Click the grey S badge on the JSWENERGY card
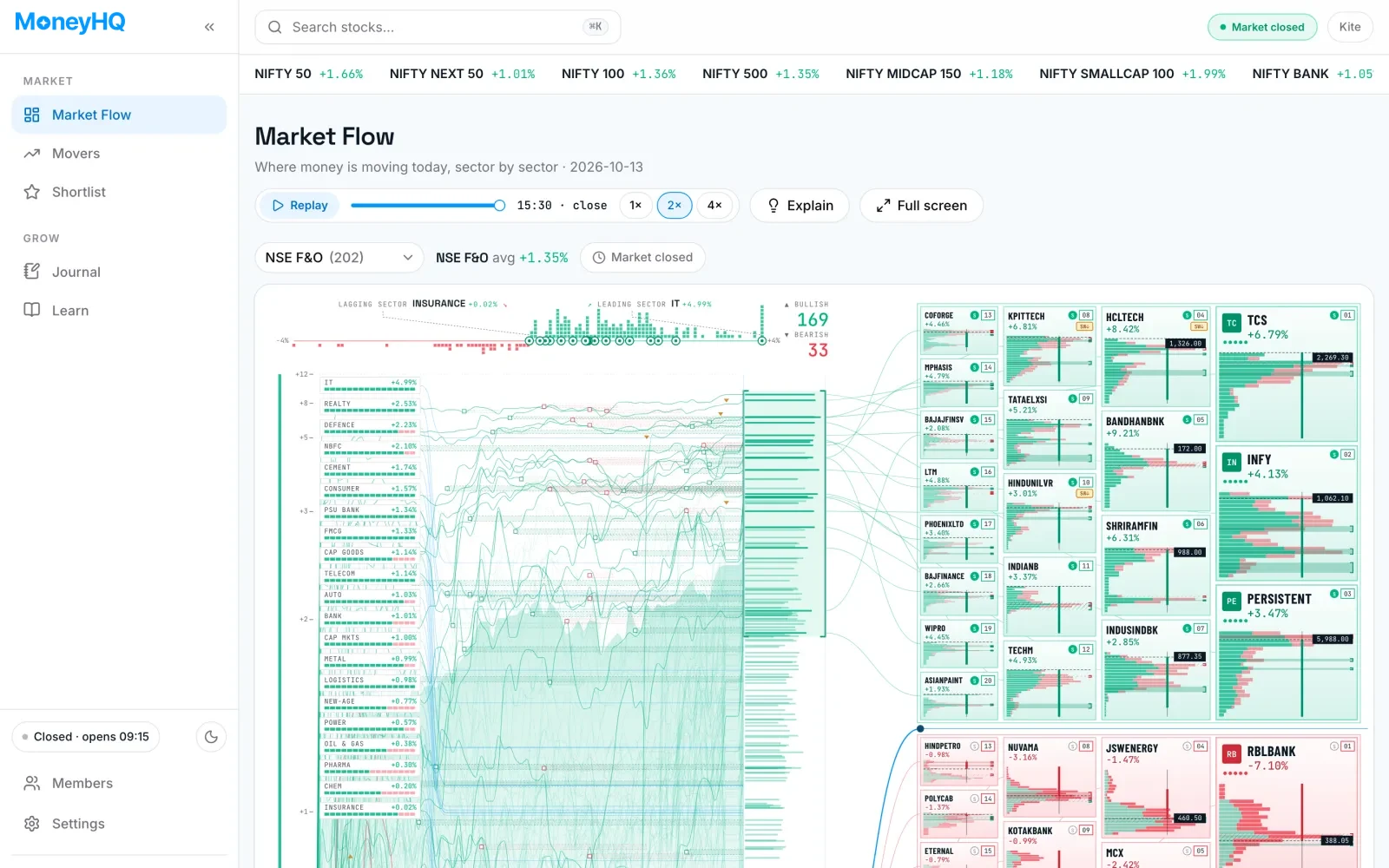This screenshot has height=868, width=1389. tap(1187, 746)
